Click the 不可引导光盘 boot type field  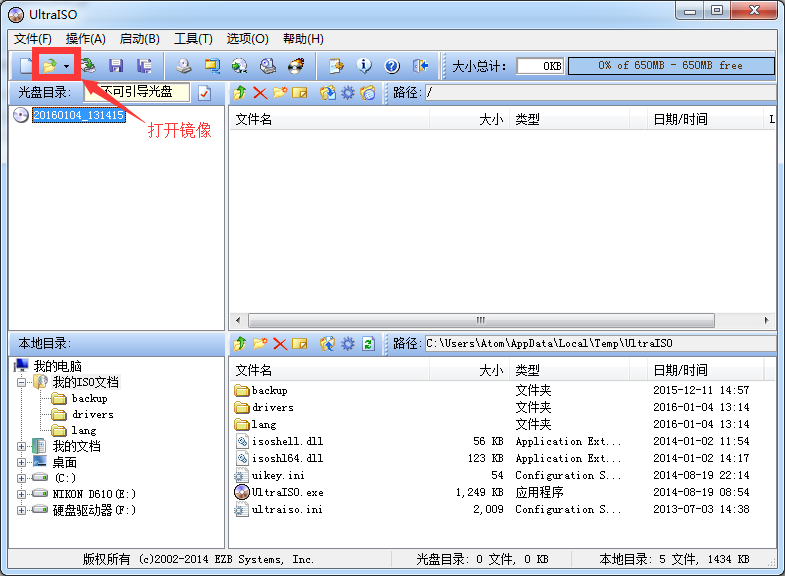click(x=137, y=92)
